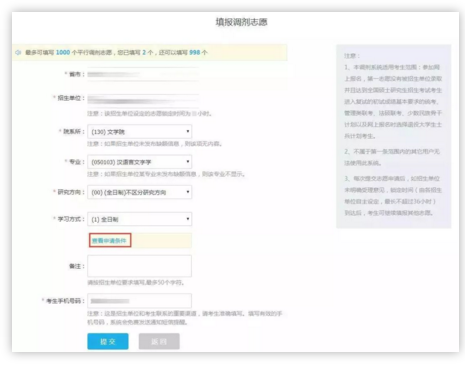Open the 学习方式 dropdown showing (1) 全日制
Viewport: 465px width, 366px height.
139,219
